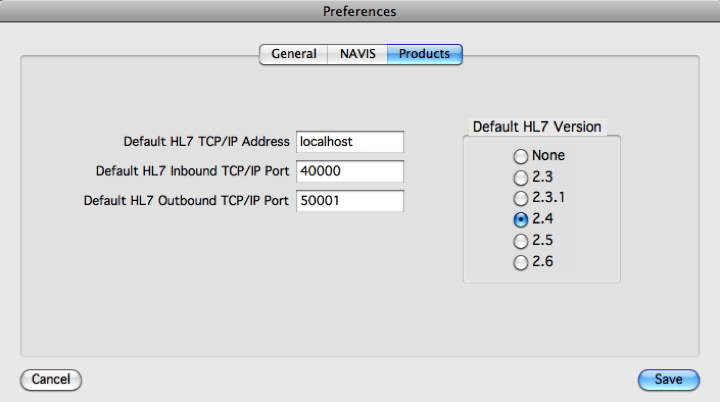Click the Default HL7 TCP/IP Address label
720x402 pixels.
click(x=206, y=142)
